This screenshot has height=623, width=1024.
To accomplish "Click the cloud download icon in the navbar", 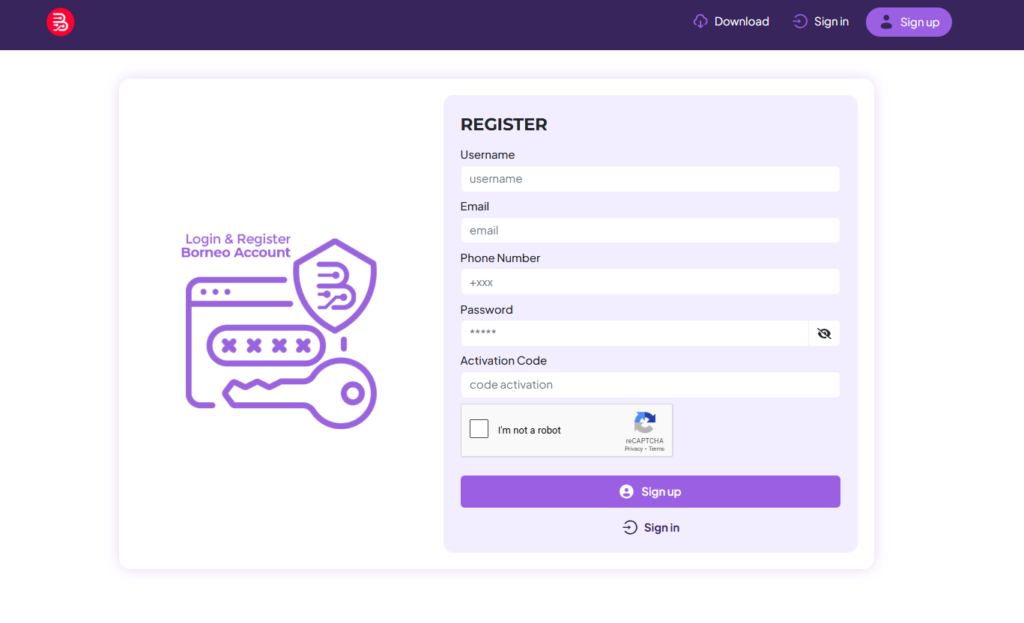I will (x=700, y=21).
